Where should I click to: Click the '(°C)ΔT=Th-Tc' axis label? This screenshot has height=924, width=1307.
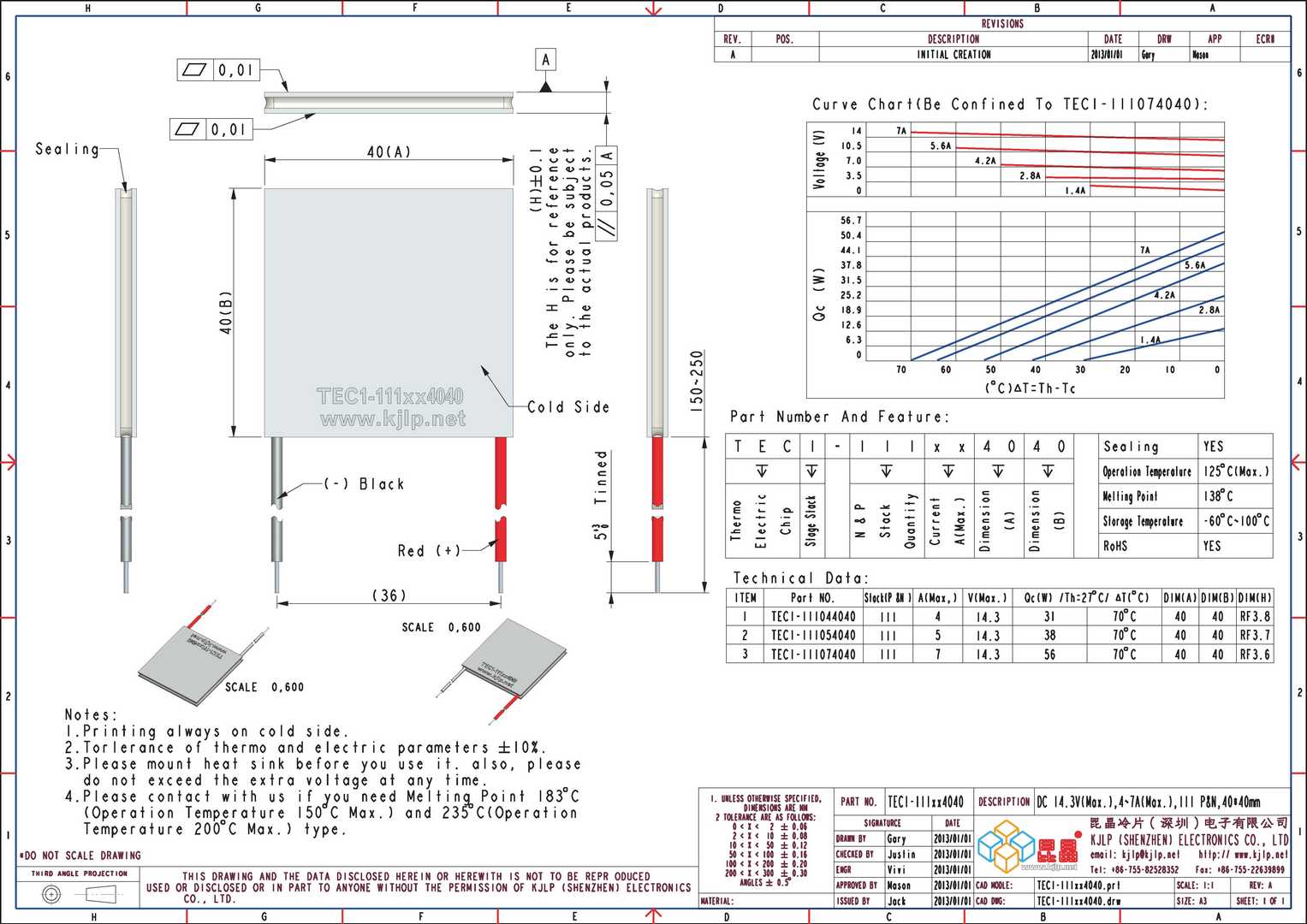[x=1030, y=388]
